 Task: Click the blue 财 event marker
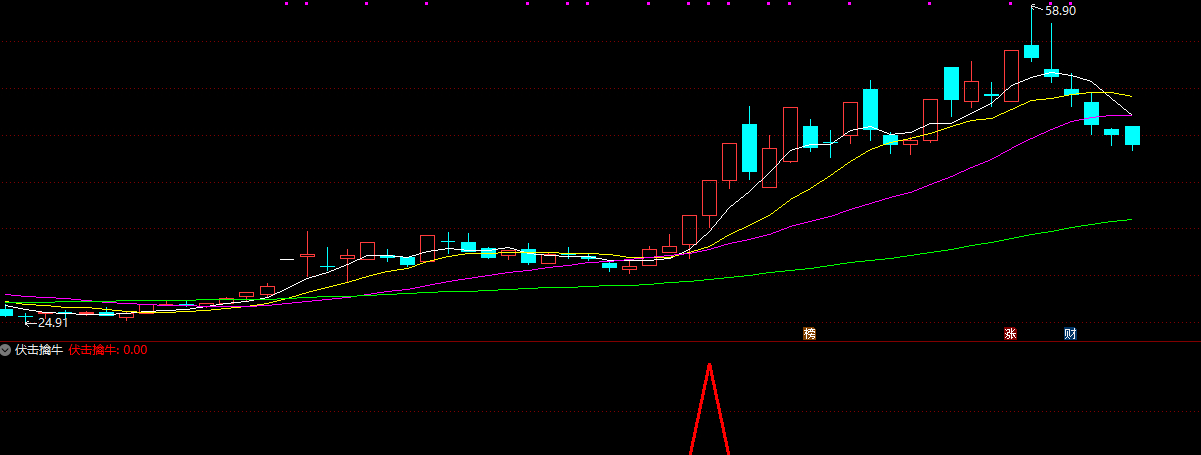pos(1070,334)
